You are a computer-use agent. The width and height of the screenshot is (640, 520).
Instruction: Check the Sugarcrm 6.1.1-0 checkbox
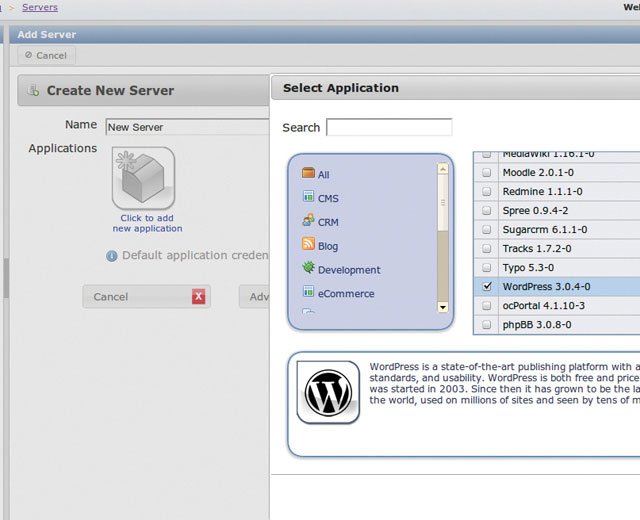(x=487, y=229)
